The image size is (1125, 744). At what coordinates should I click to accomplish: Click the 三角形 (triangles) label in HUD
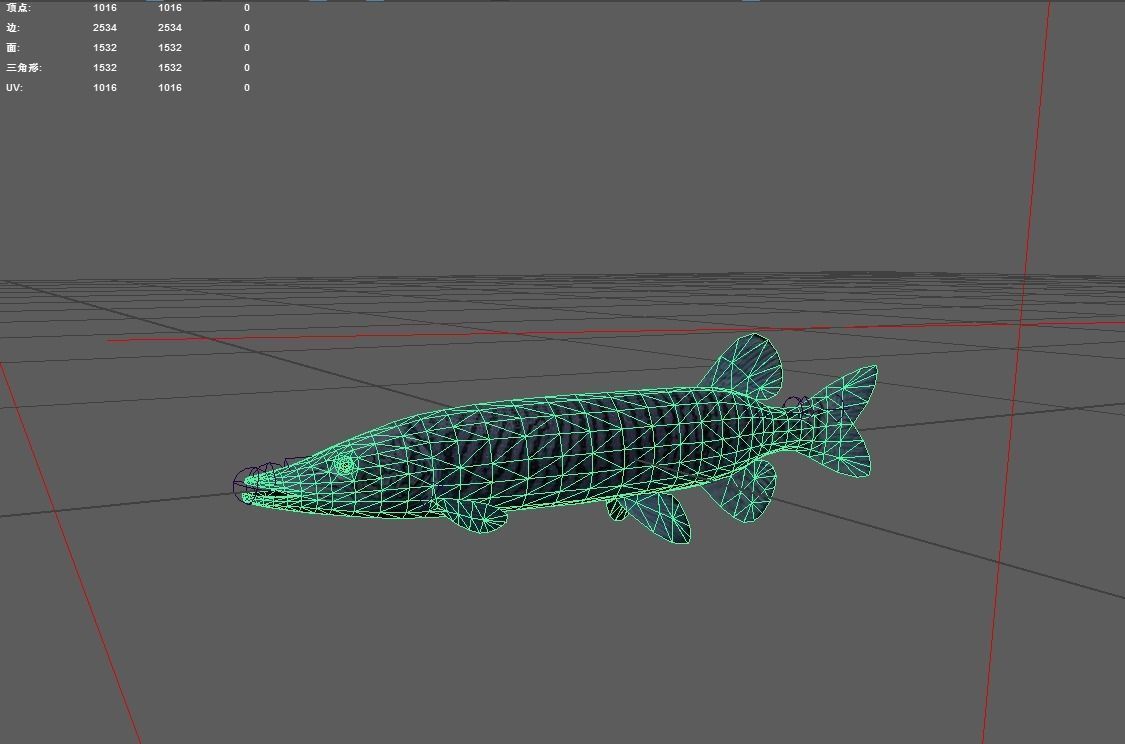click(24, 68)
